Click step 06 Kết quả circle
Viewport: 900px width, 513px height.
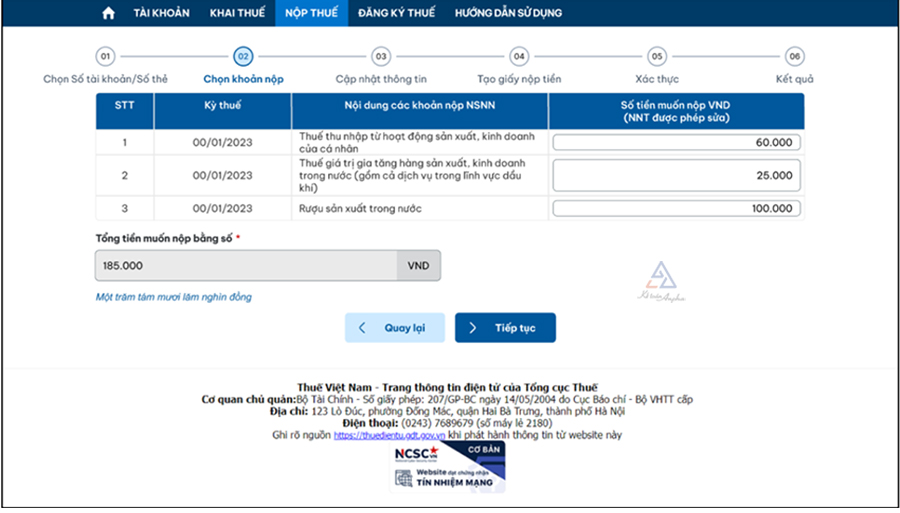(x=794, y=57)
